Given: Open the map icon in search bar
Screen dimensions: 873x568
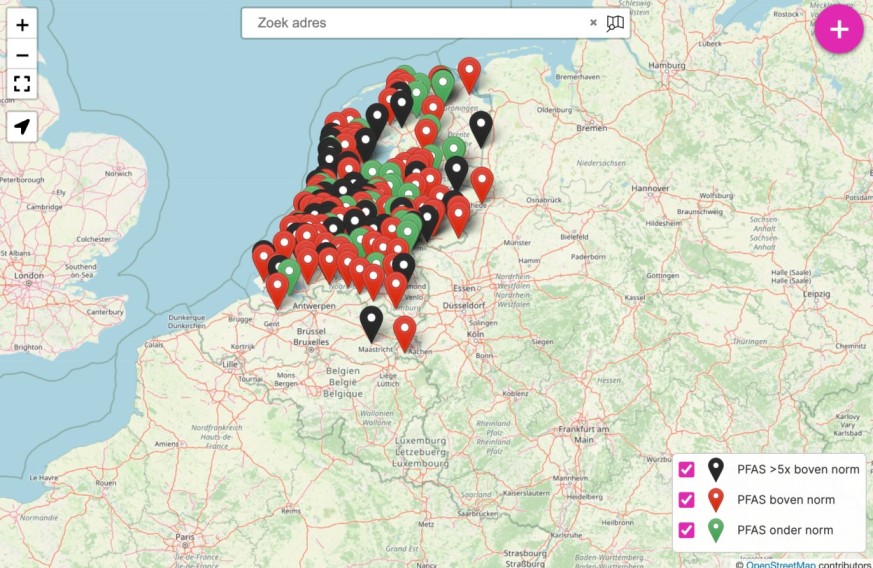Looking at the screenshot, I should point(615,23).
